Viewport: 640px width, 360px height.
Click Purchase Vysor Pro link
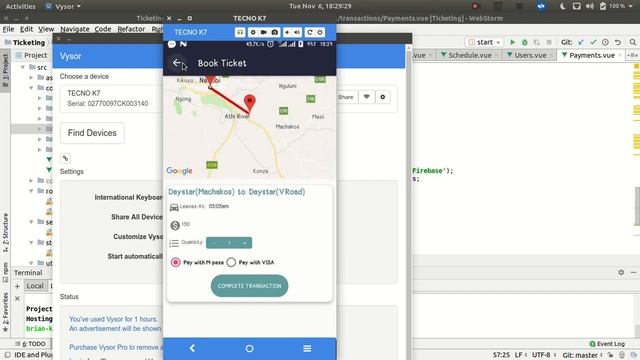coord(116,347)
